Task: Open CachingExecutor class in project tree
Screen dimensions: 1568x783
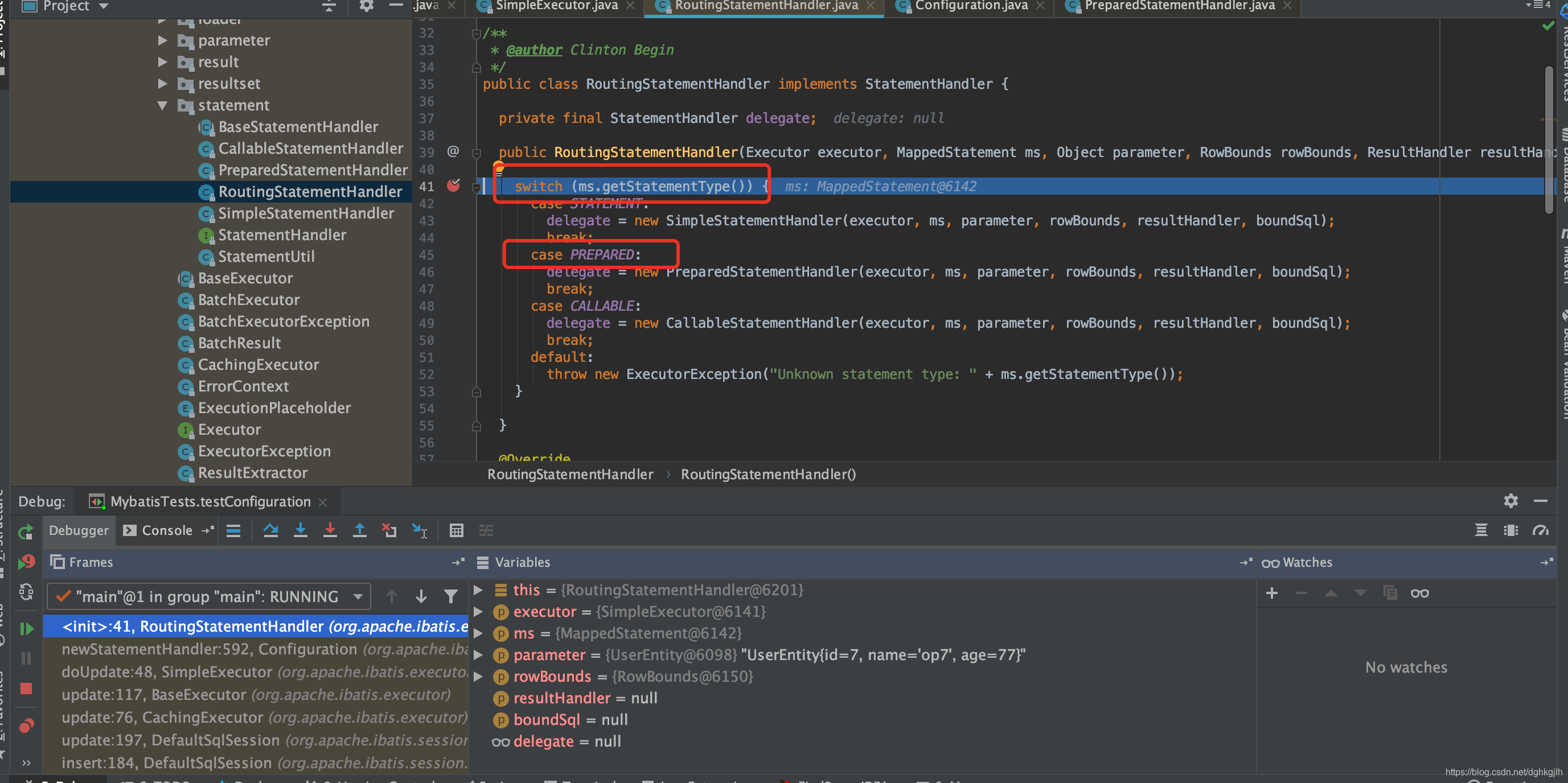Action: click(x=258, y=364)
